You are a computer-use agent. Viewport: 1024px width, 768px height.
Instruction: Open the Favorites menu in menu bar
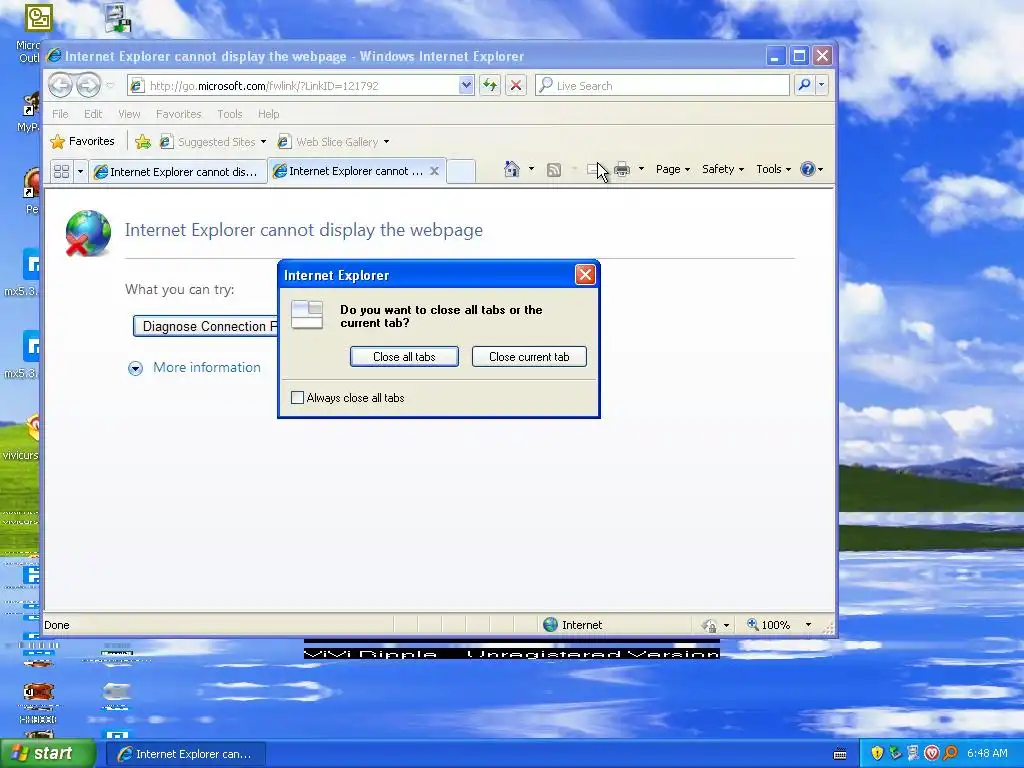pos(178,114)
